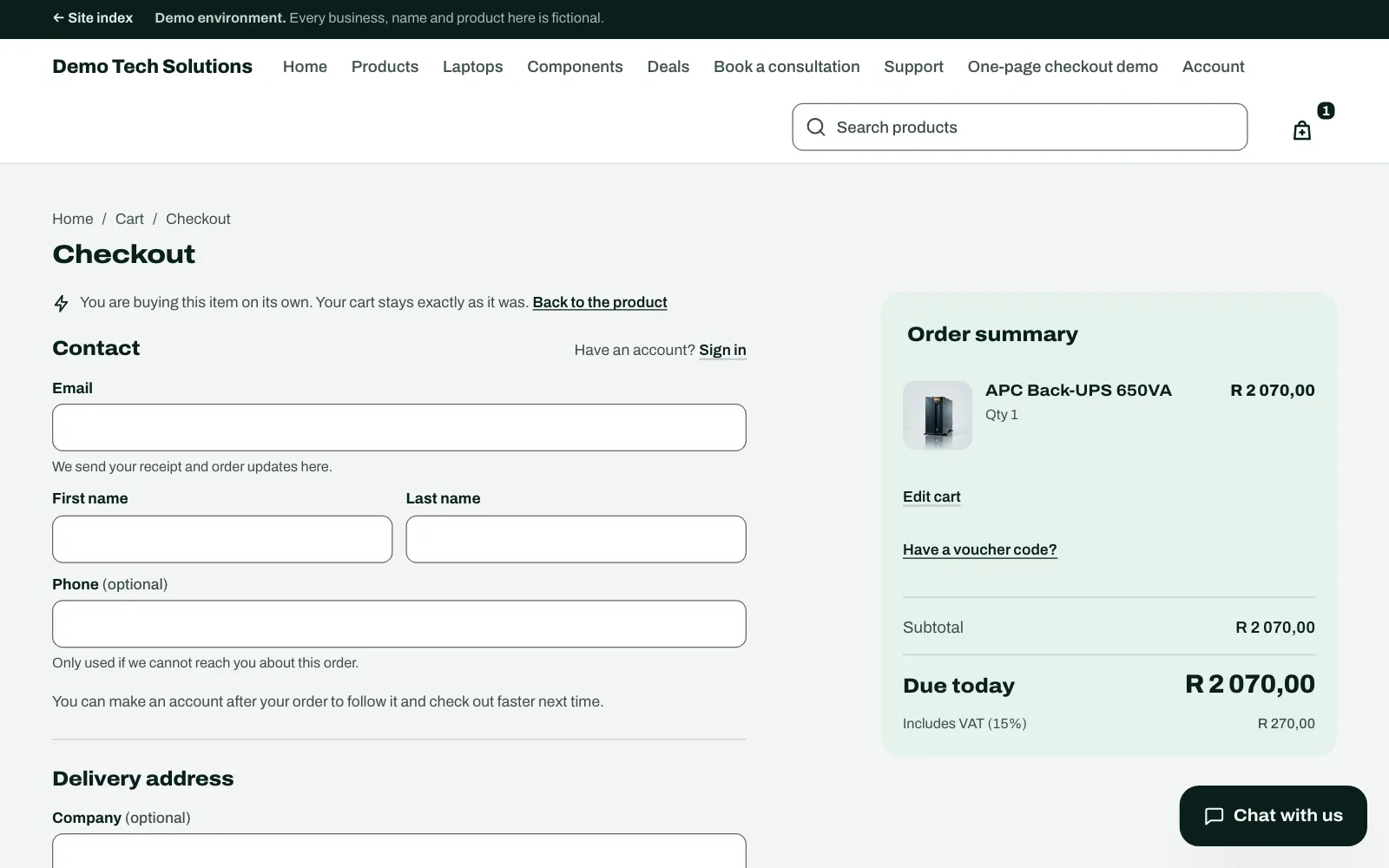Visit the Deals page

click(x=668, y=67)
